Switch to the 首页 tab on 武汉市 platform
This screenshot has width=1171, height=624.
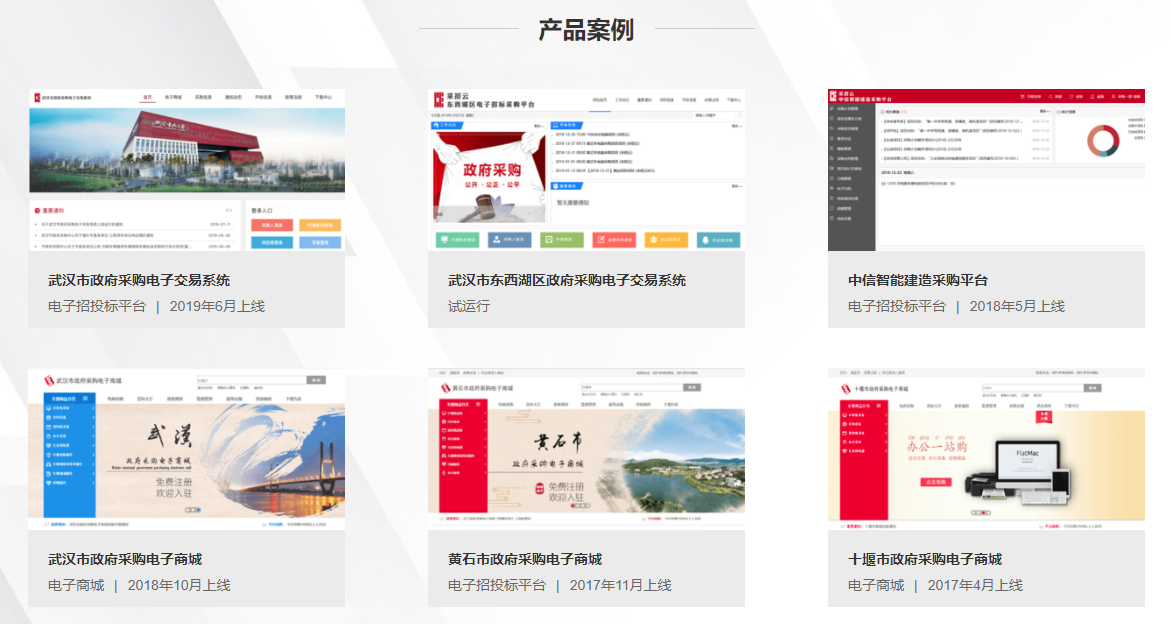point(146,97)
